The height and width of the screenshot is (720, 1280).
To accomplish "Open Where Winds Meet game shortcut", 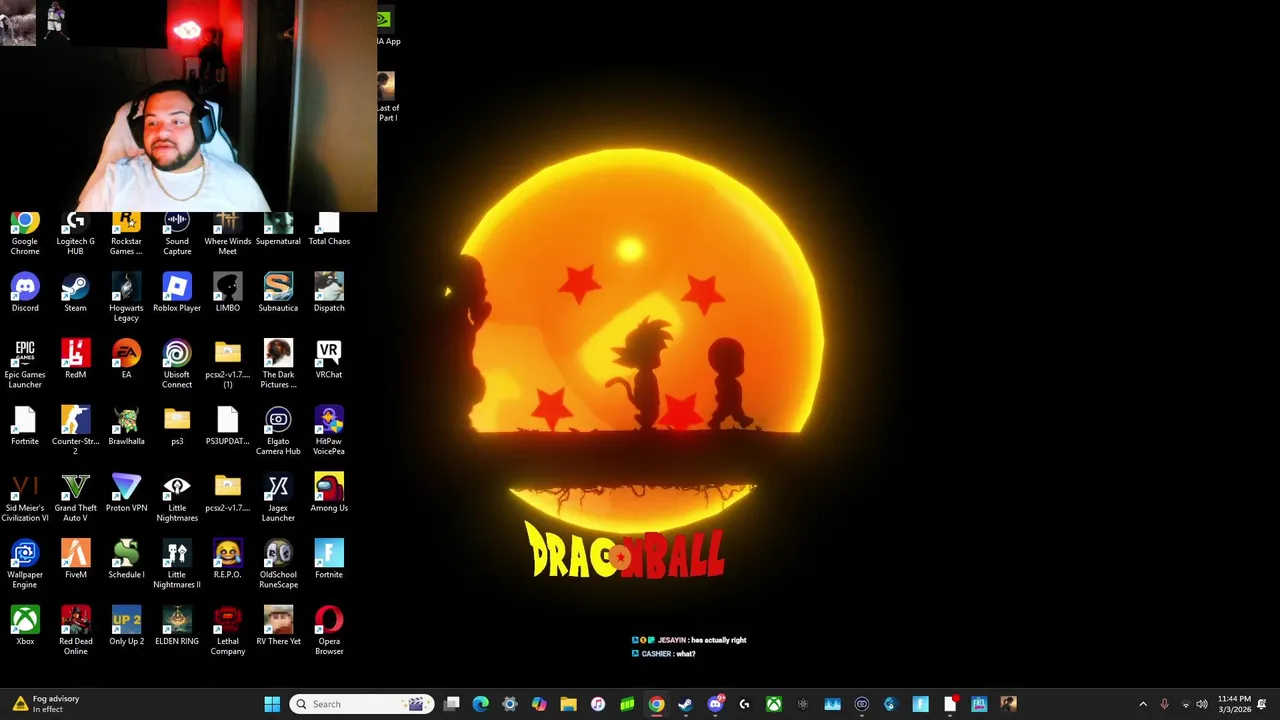I will (x=228, y=233).
